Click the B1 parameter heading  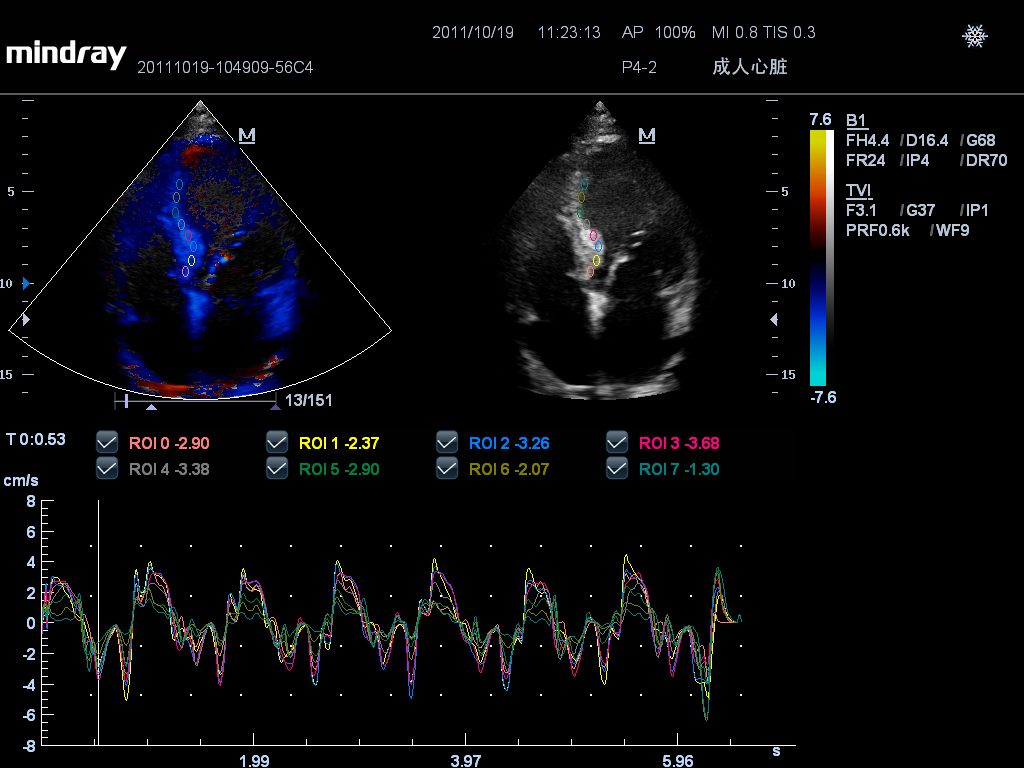coord(856,120)
